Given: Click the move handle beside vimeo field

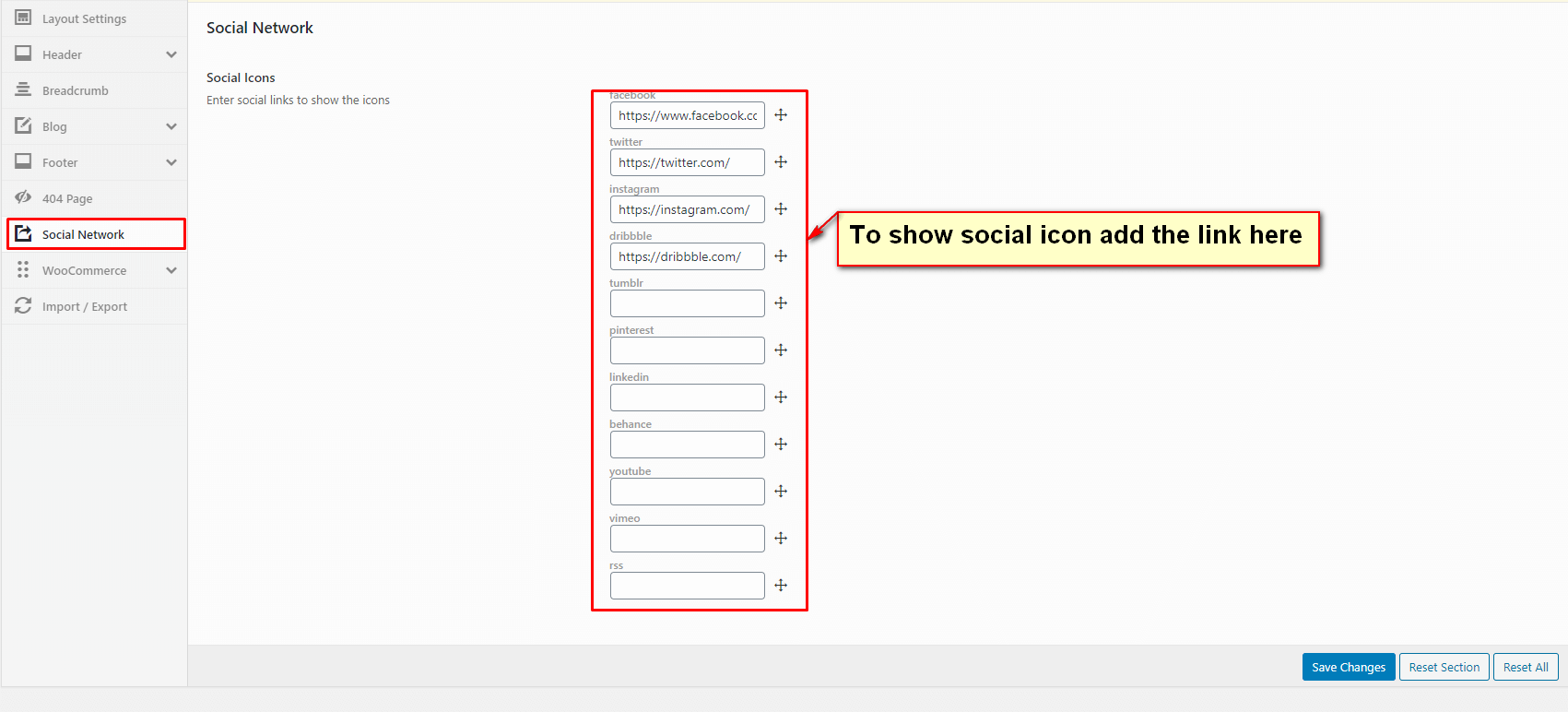Looking at the screenshot, I should tap(781, 539).
